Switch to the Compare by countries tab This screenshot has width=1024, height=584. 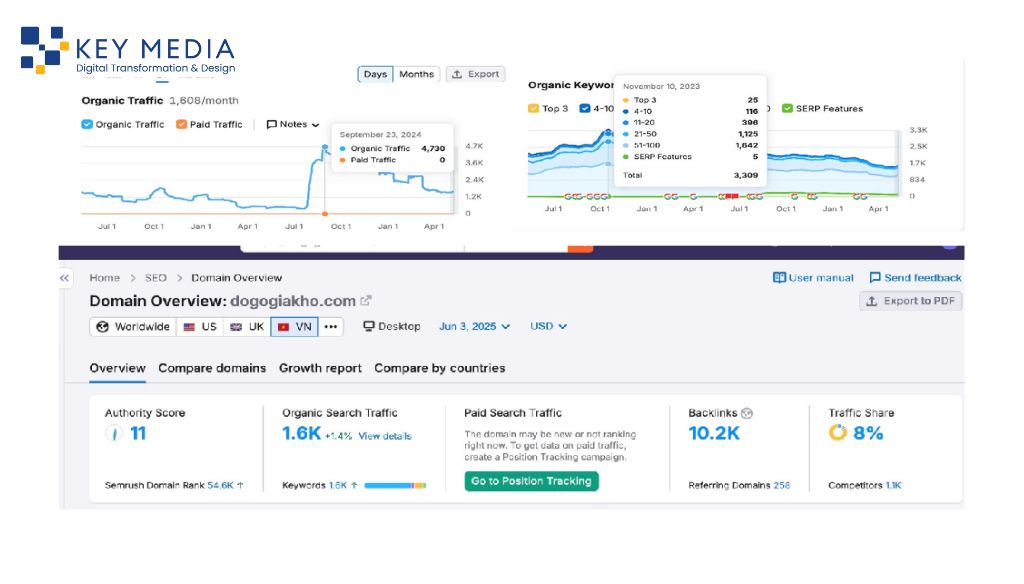click(x=440, y=368)
